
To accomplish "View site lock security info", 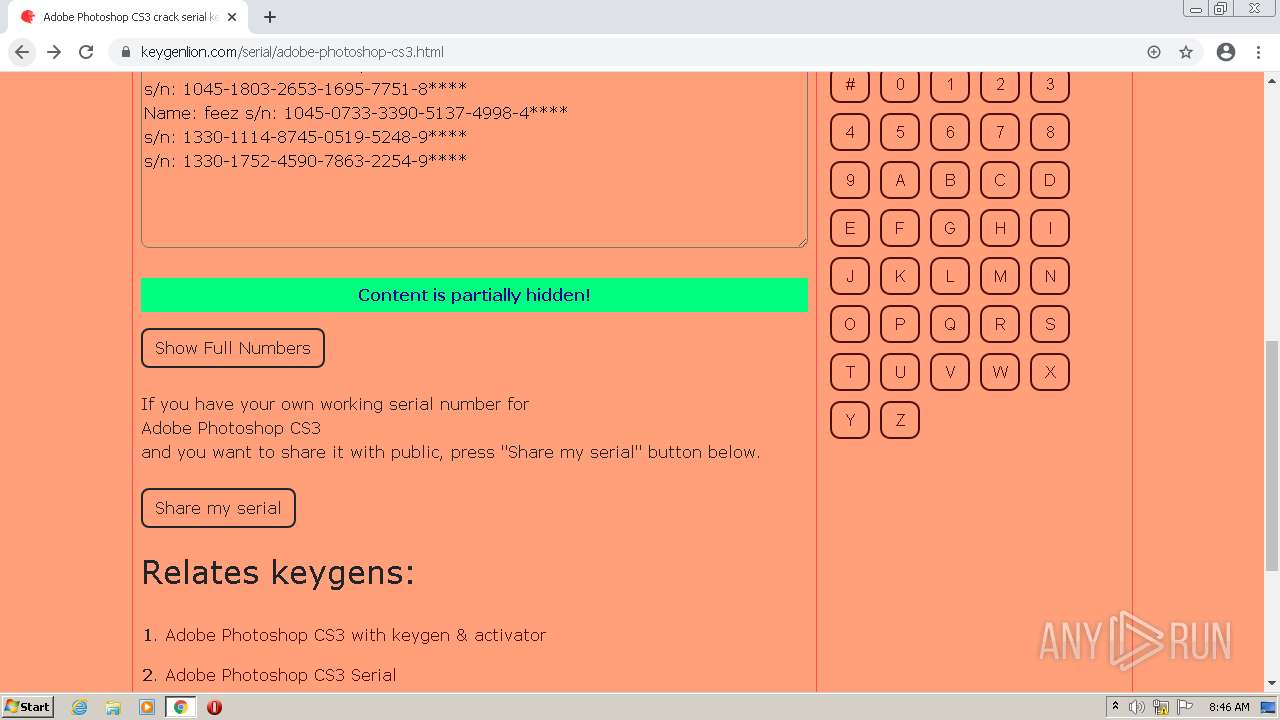I will (x=125, y=52).
